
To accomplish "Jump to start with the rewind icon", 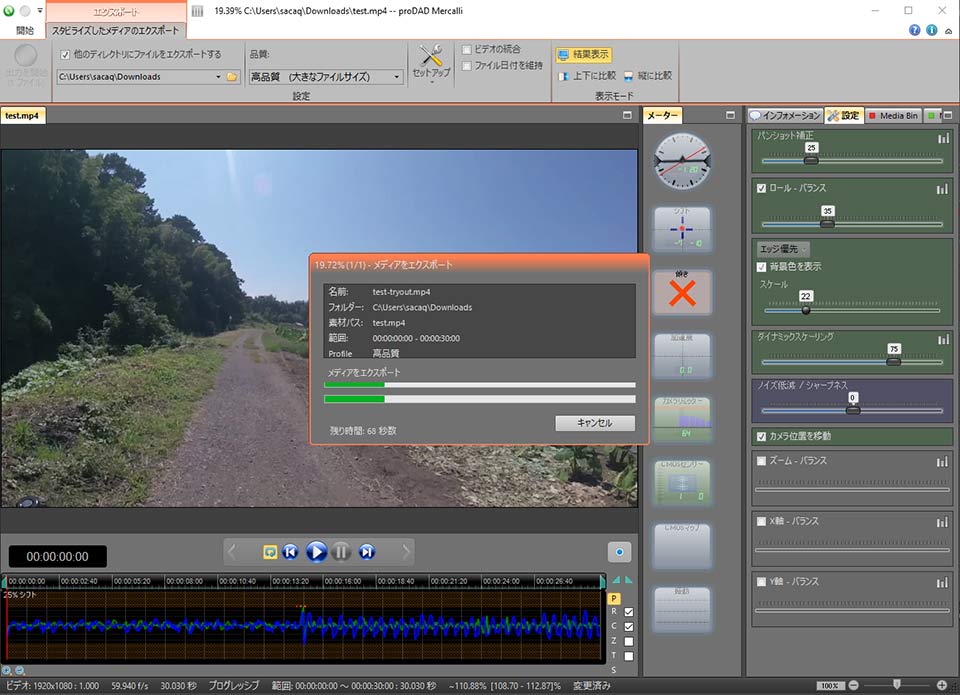I will coord(291,552).
